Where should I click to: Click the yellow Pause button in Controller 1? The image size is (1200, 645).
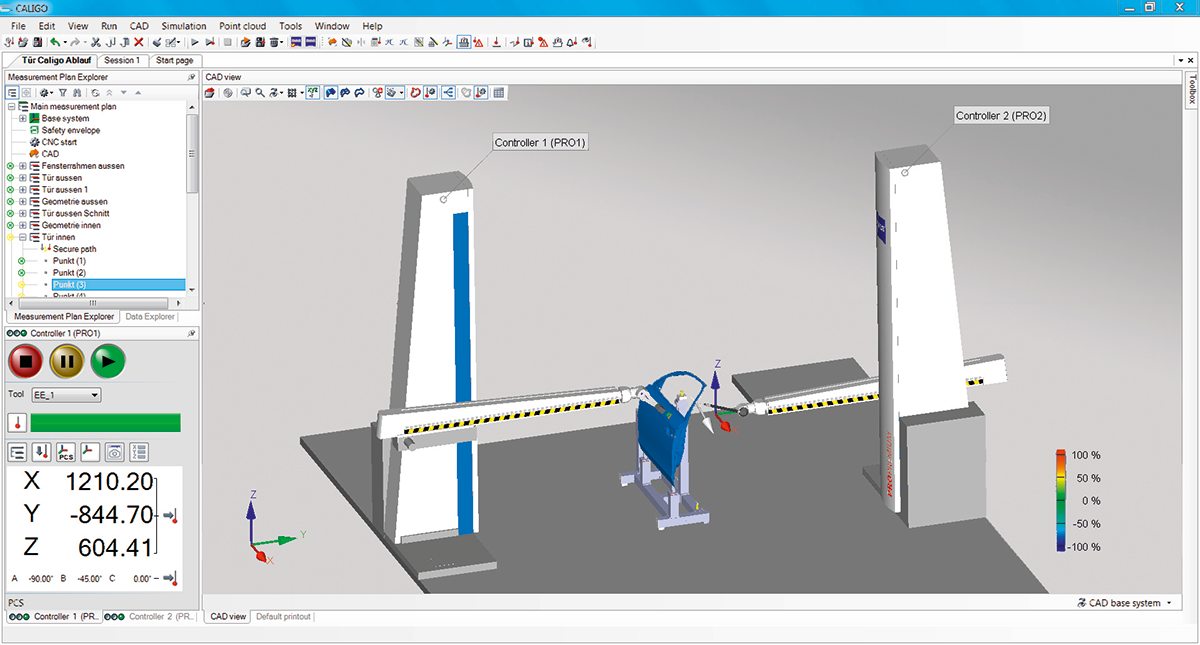pos(68,360)
